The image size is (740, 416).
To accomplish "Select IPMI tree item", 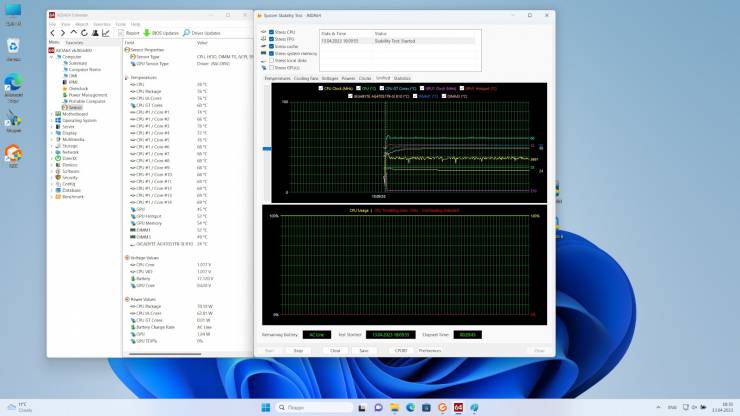I will click(73, 82).
